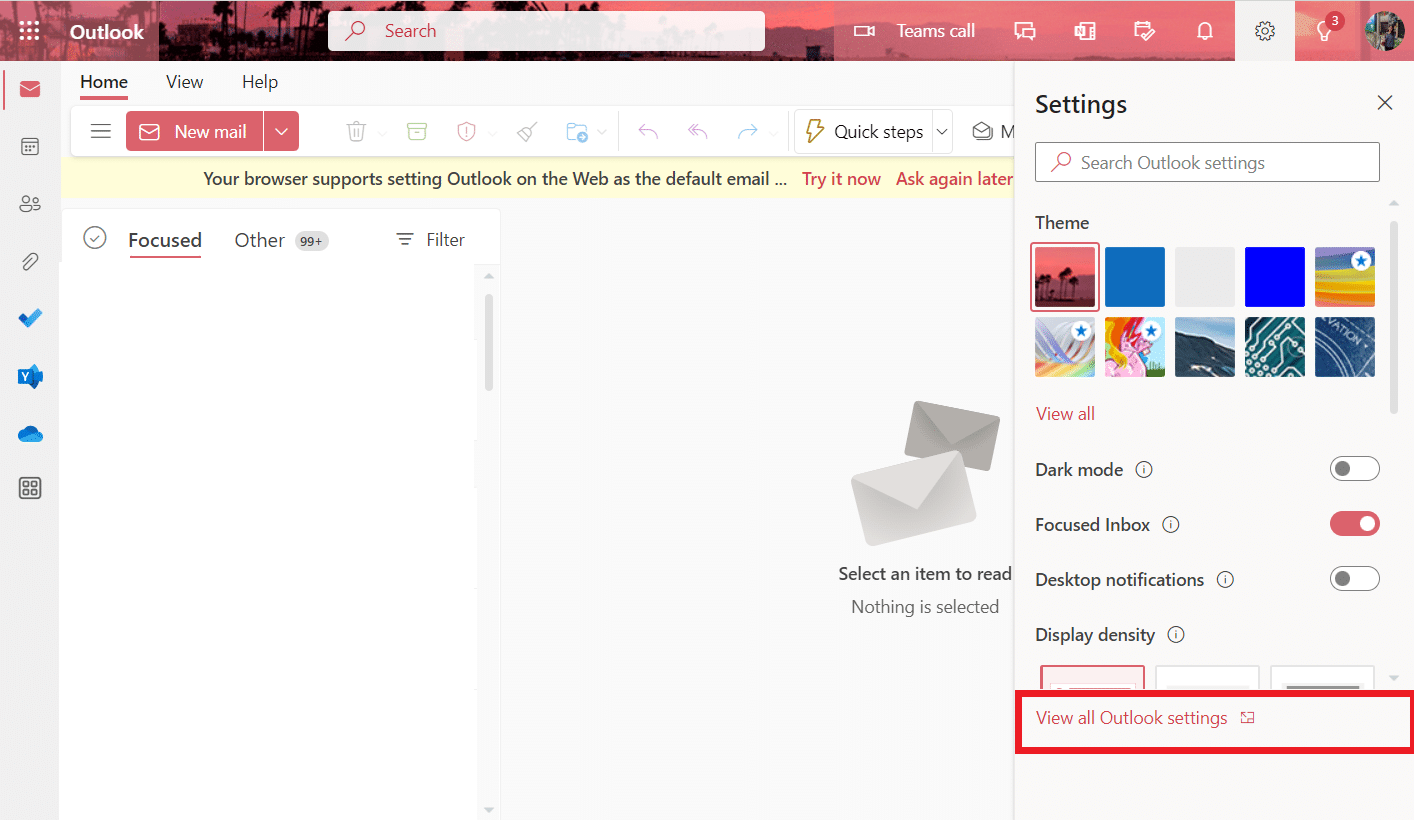
Task: Open the People view in the sidebar
Action: click(29, 203)
